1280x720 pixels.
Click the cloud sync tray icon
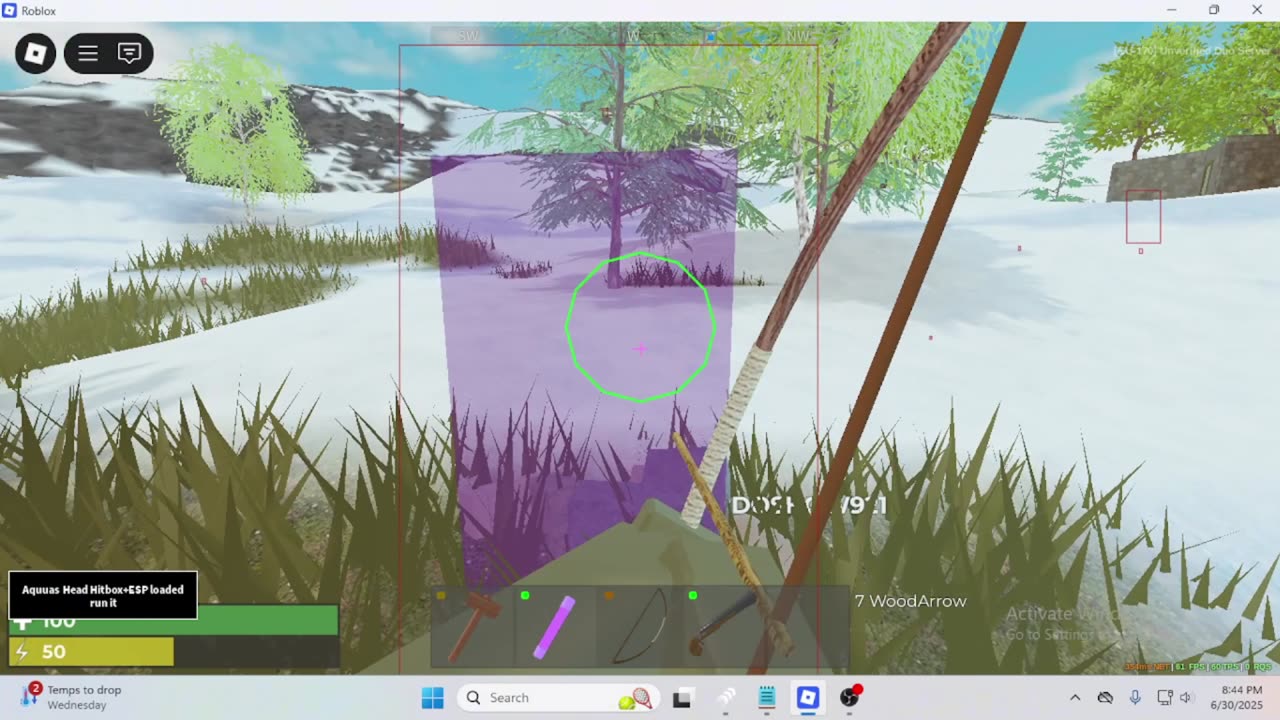pyautogui.click(x=1105, y=698)
